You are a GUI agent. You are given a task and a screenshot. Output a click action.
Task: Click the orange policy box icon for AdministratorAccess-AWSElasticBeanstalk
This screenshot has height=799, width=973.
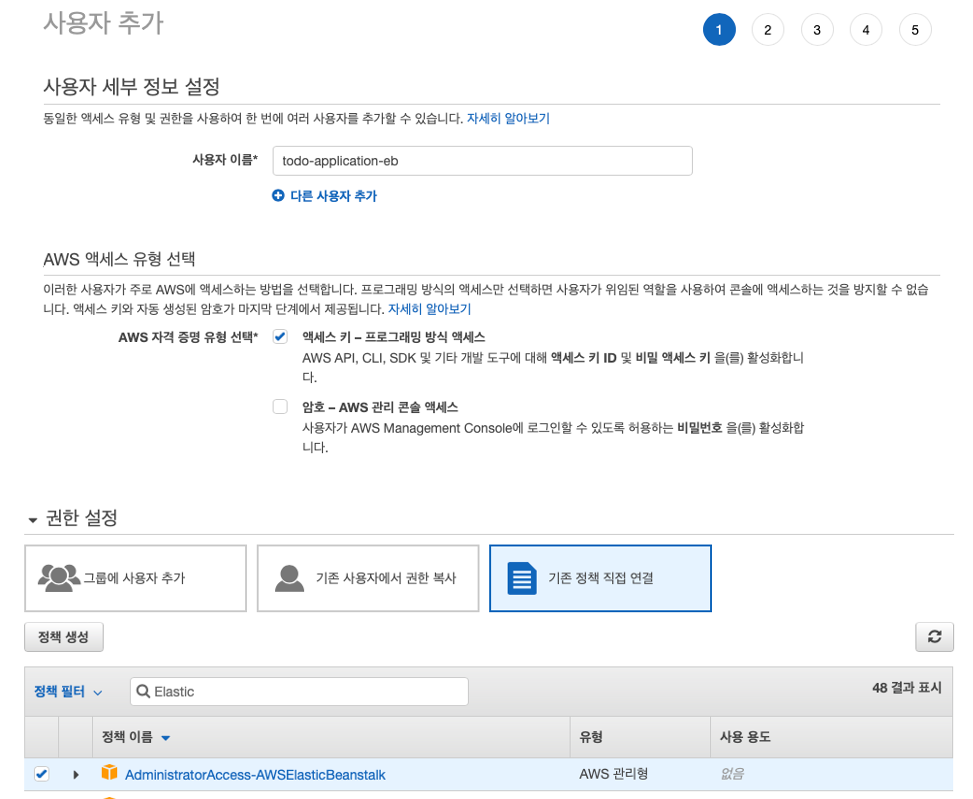coord(109,772)
